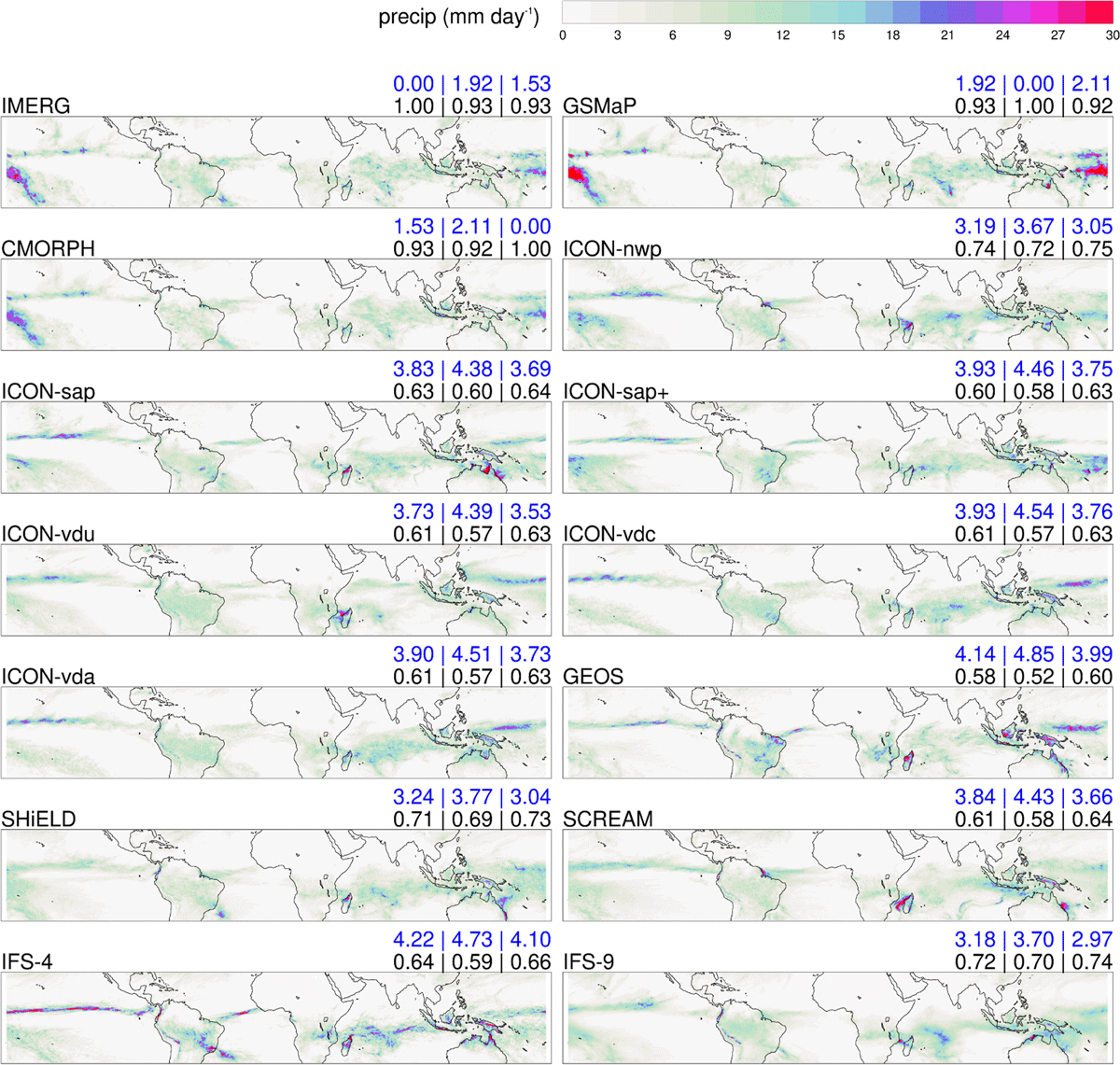Image resolution: width=1120 pixels, height=1065 pixels.
Task: Select the 'SHiELD' panel title
Action: coord(39,820)
